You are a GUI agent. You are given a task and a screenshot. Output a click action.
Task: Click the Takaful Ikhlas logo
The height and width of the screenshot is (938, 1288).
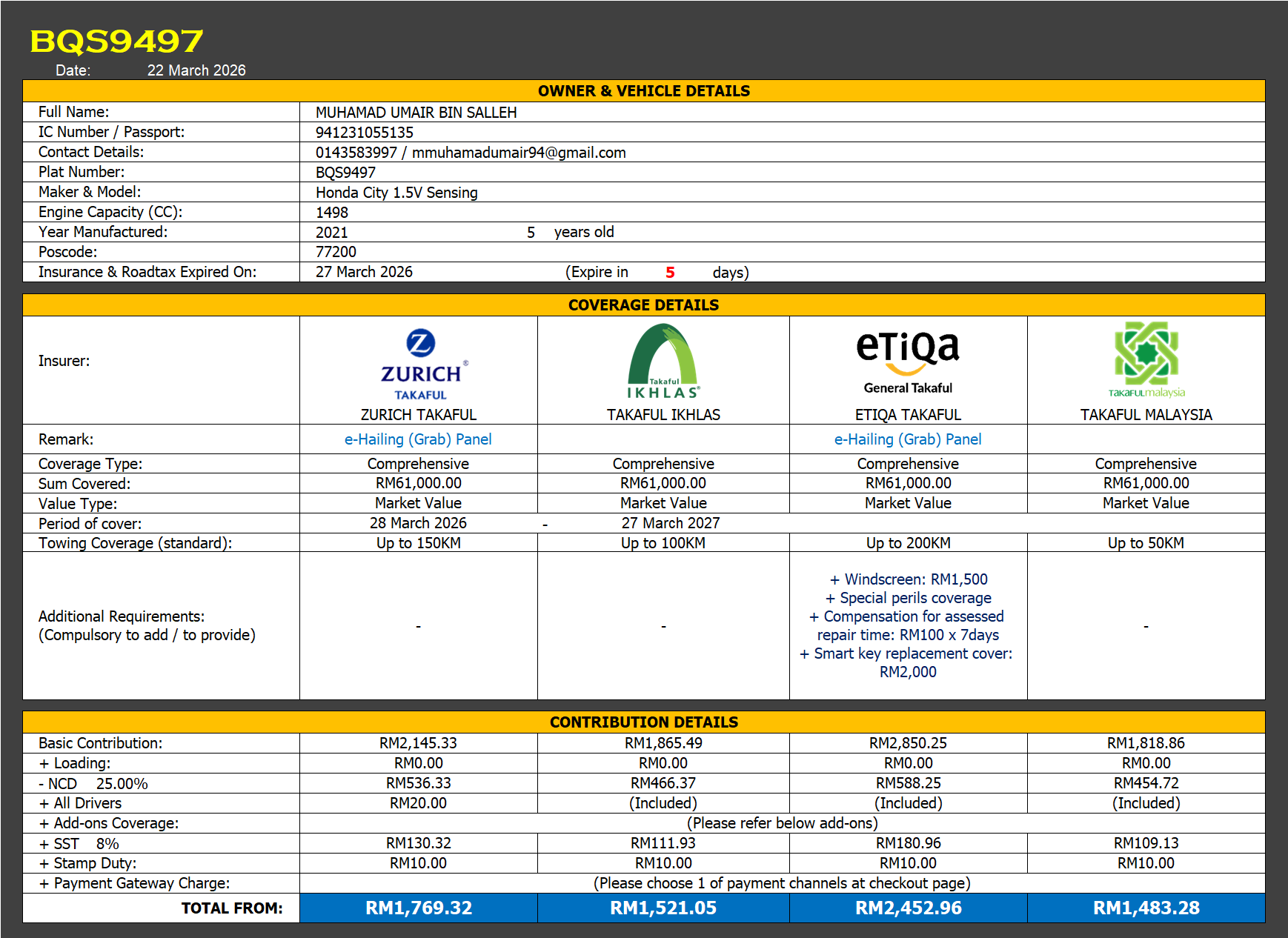(x=663, y=362)
